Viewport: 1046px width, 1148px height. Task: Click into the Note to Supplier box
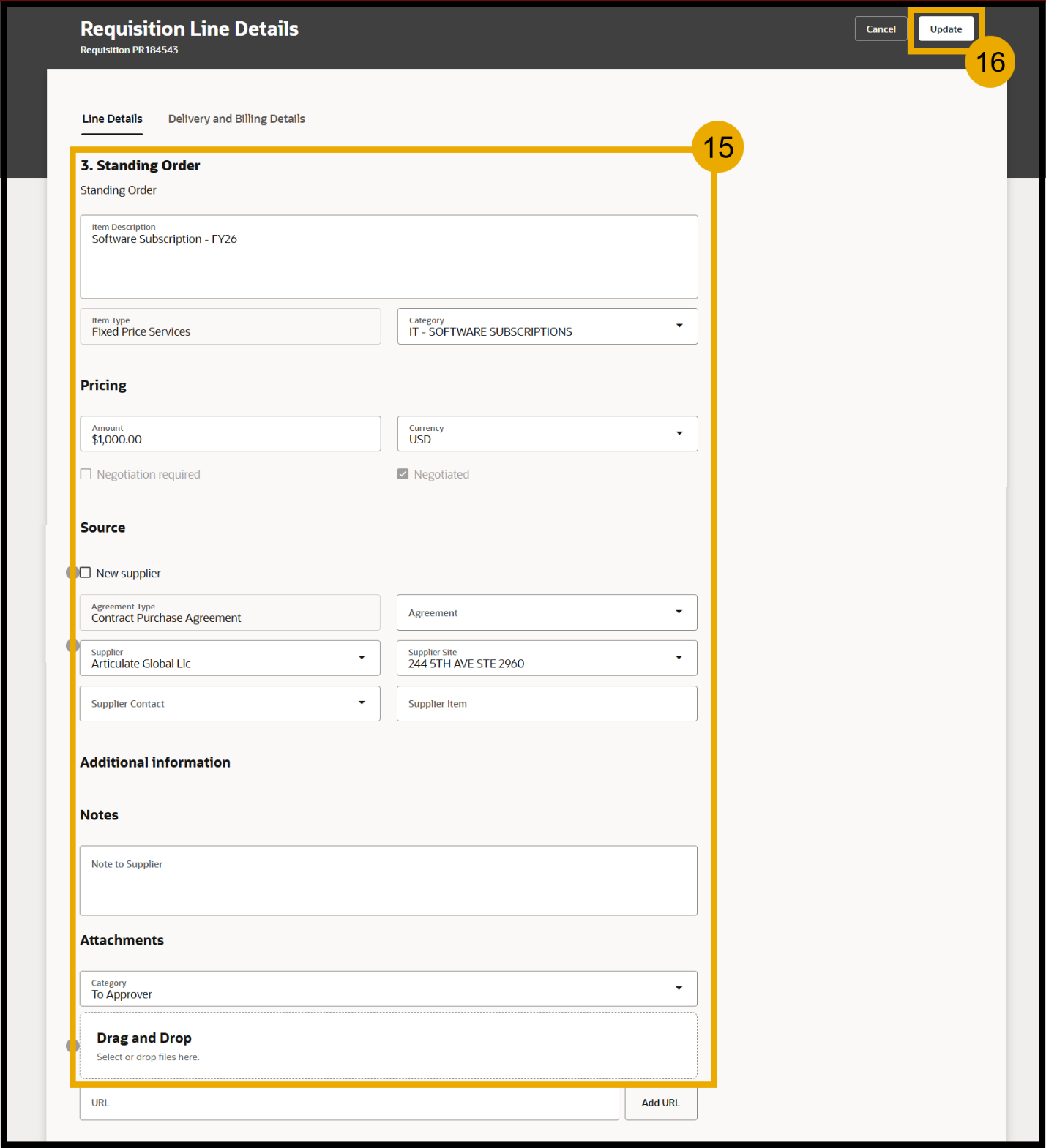pos(388,880)
